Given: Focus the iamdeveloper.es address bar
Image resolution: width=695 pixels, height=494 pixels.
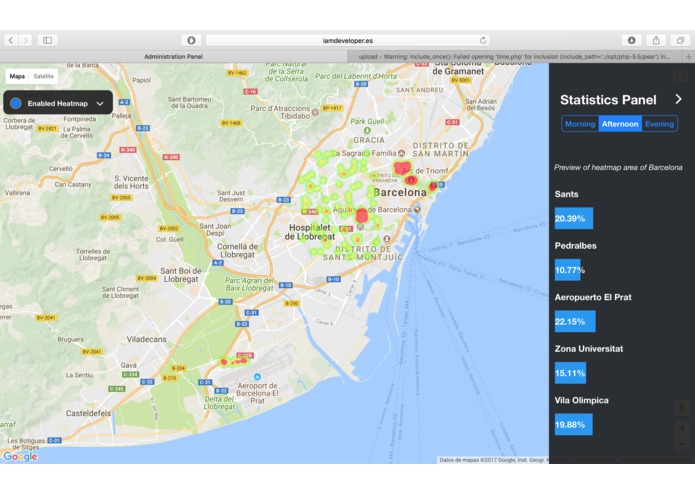Looking at the screenshot, I should [348, 40].
